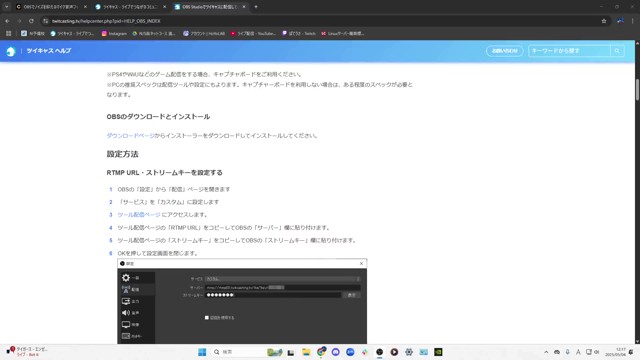Open OBS Studio from the taskbar
The height and width of the screenshot is (360, 640).
[x=380, y=352]
